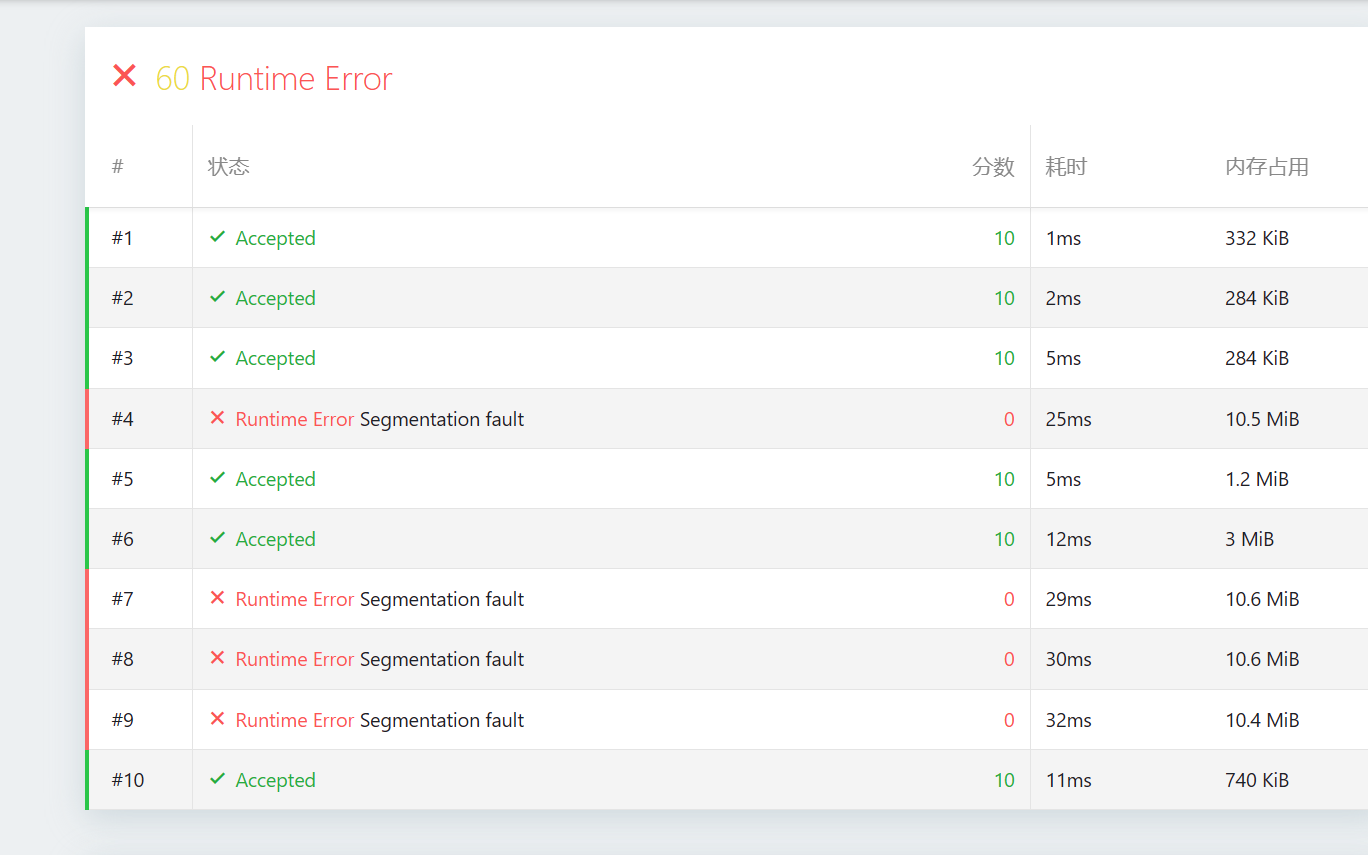Screen dimensions: 1368x855
Task: Click the Accepted status text in row #3
Action: (x=275, y=358)
